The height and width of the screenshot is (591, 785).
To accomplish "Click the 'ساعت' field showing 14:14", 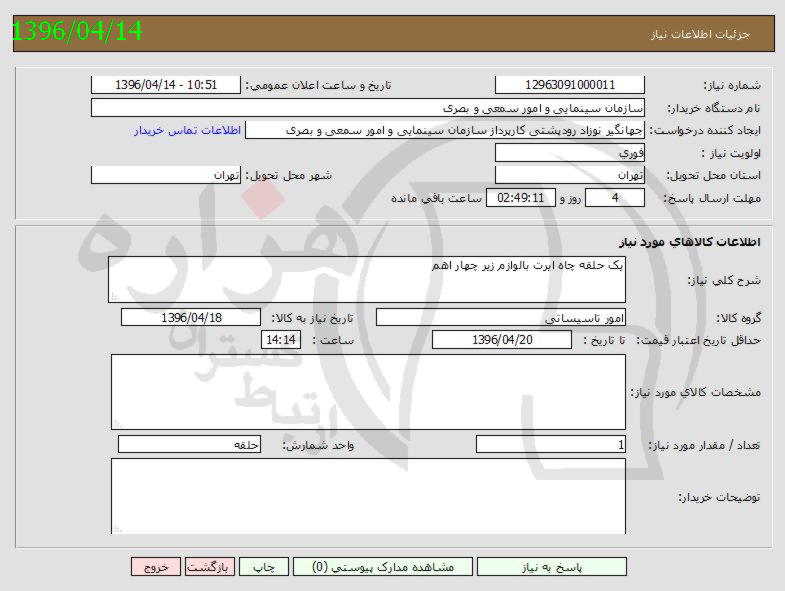I will 279,341.
